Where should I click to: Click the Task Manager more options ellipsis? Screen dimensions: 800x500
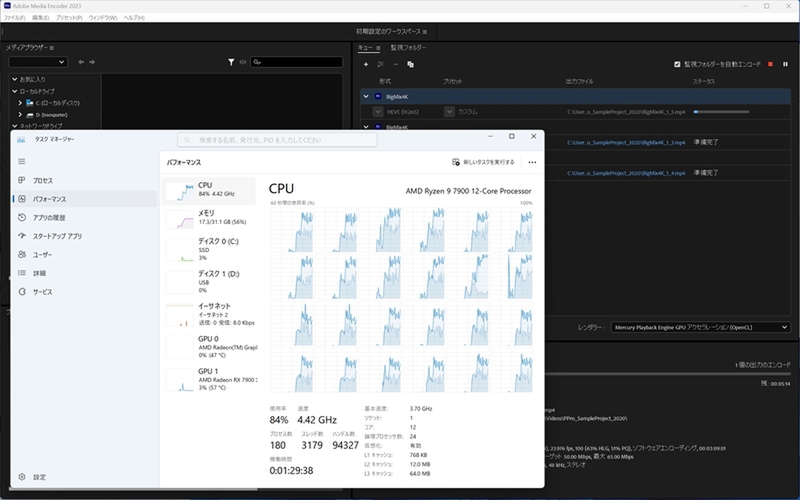click(532, 162)
